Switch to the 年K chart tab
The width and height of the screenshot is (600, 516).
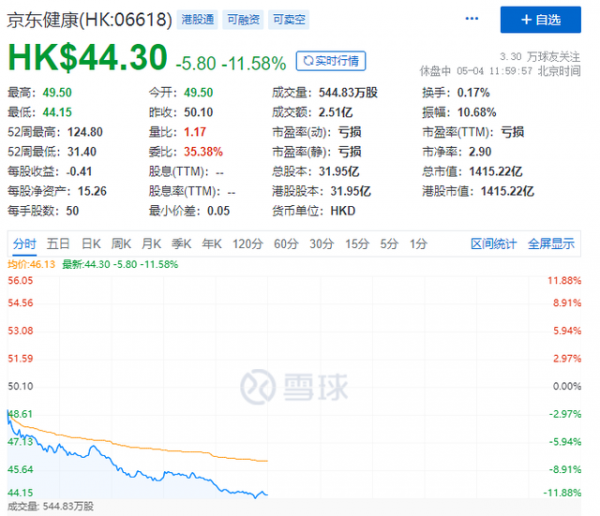212,244
